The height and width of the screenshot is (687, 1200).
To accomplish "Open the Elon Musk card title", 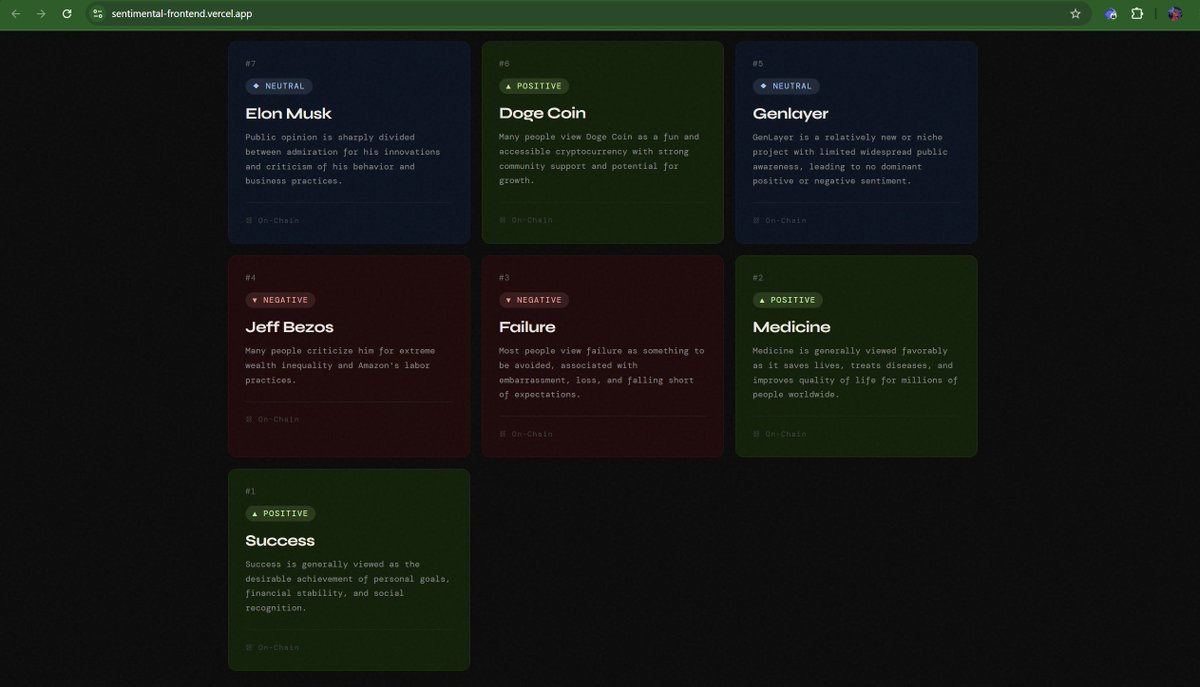I will (x=288, y=113).
